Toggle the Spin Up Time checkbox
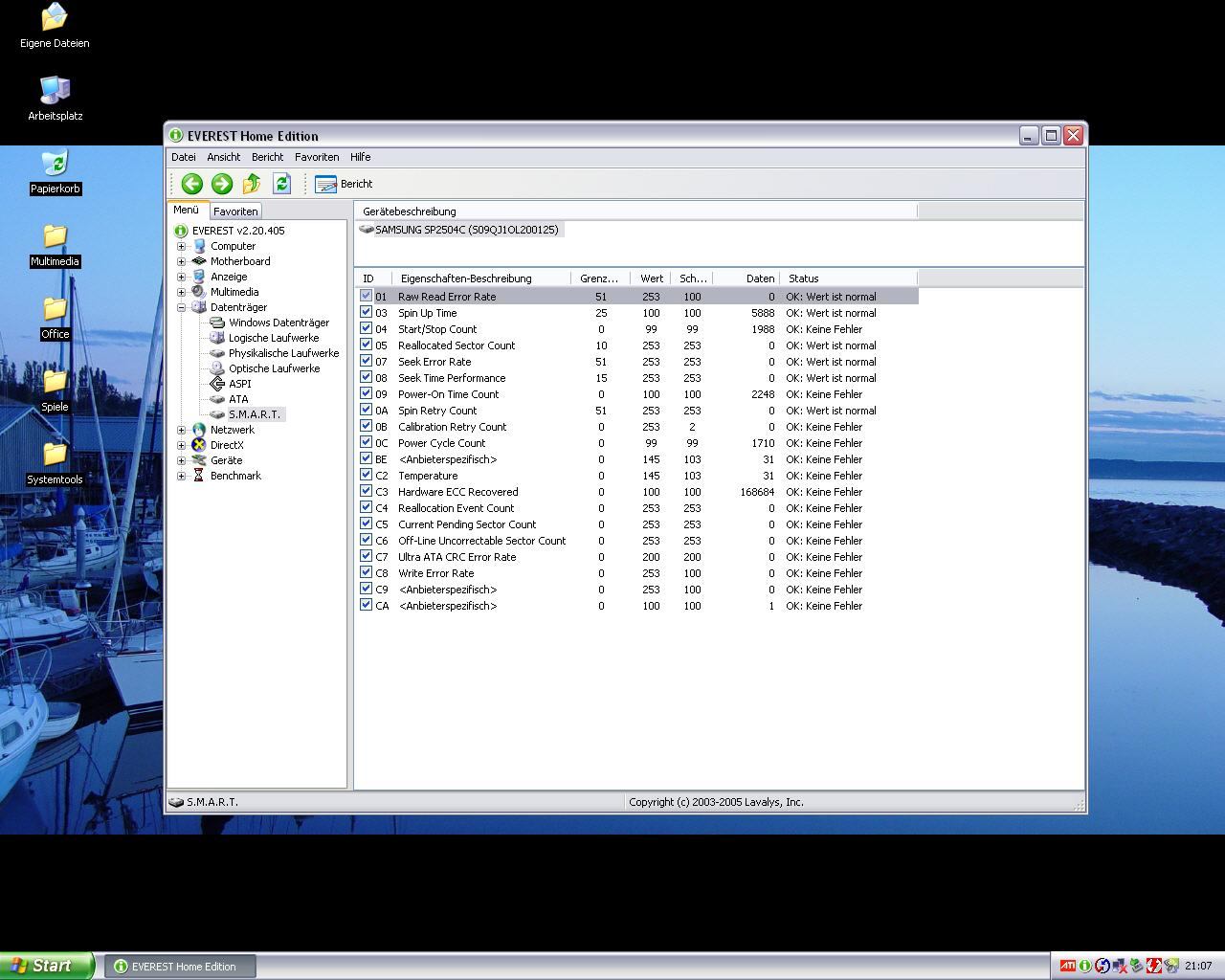The width and height of the screenshot is (1225, 980). 366,312
